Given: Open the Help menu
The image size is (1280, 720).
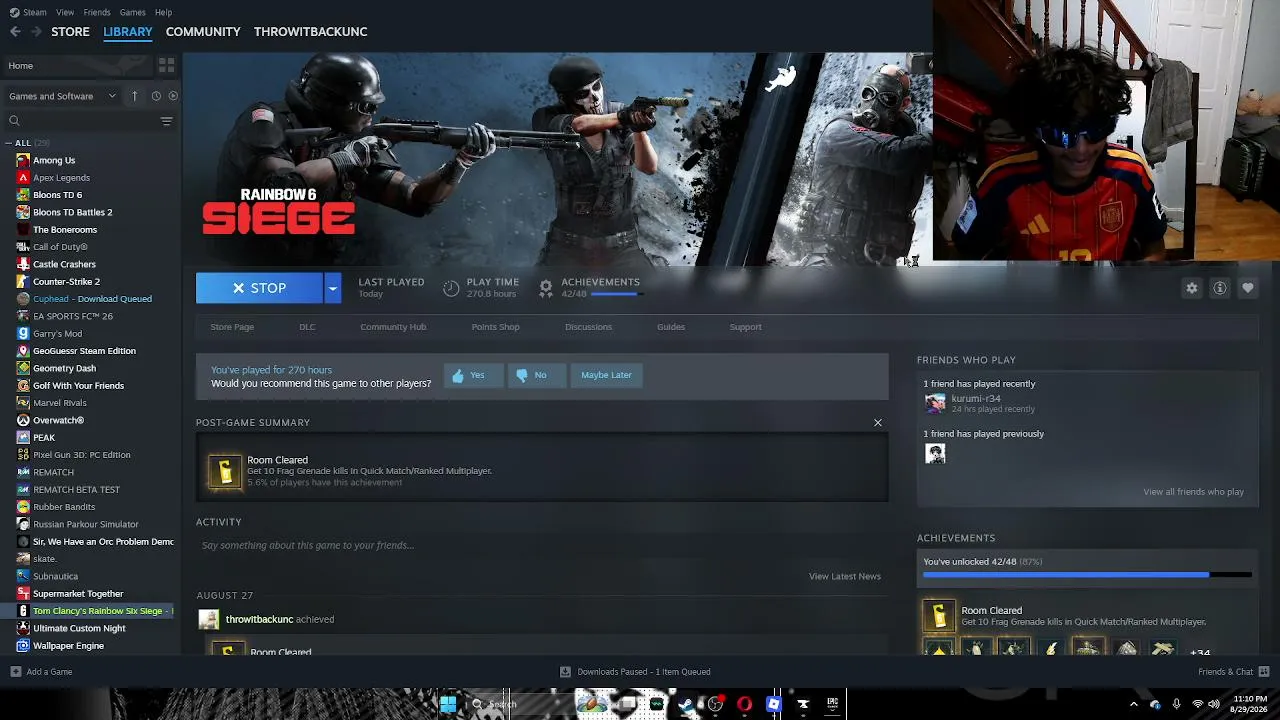Looking at the screenshot, I should point(163,12).
